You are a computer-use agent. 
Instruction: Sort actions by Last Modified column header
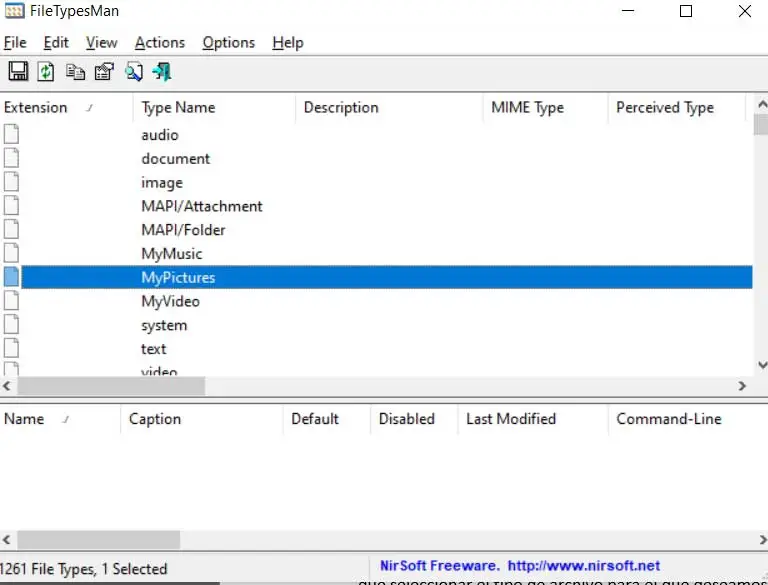click(533, 419)
